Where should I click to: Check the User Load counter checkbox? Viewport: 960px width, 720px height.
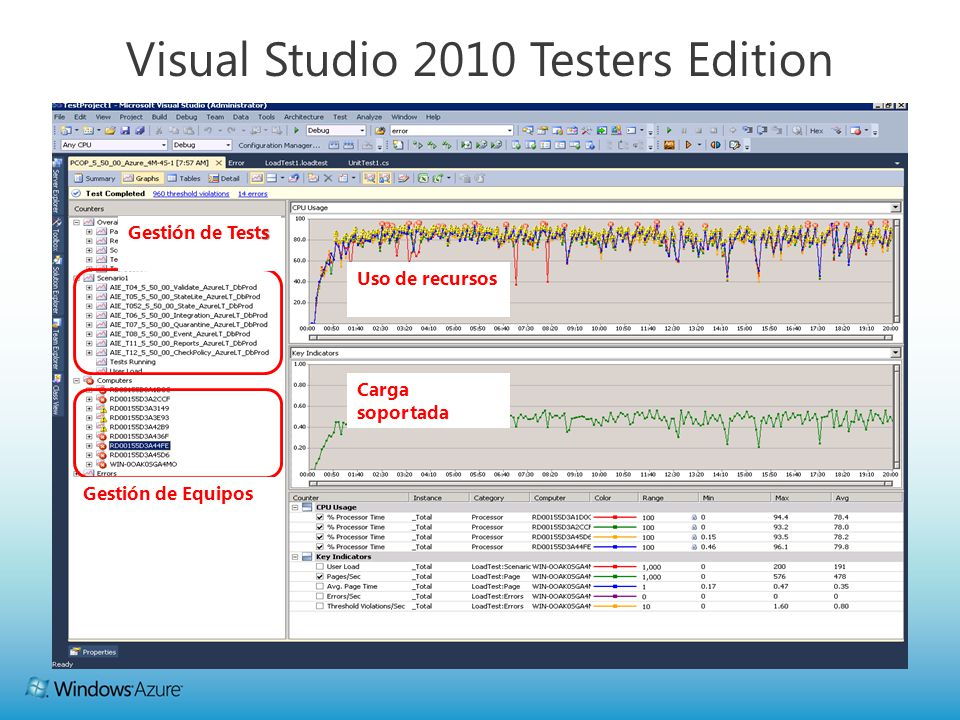320,567
